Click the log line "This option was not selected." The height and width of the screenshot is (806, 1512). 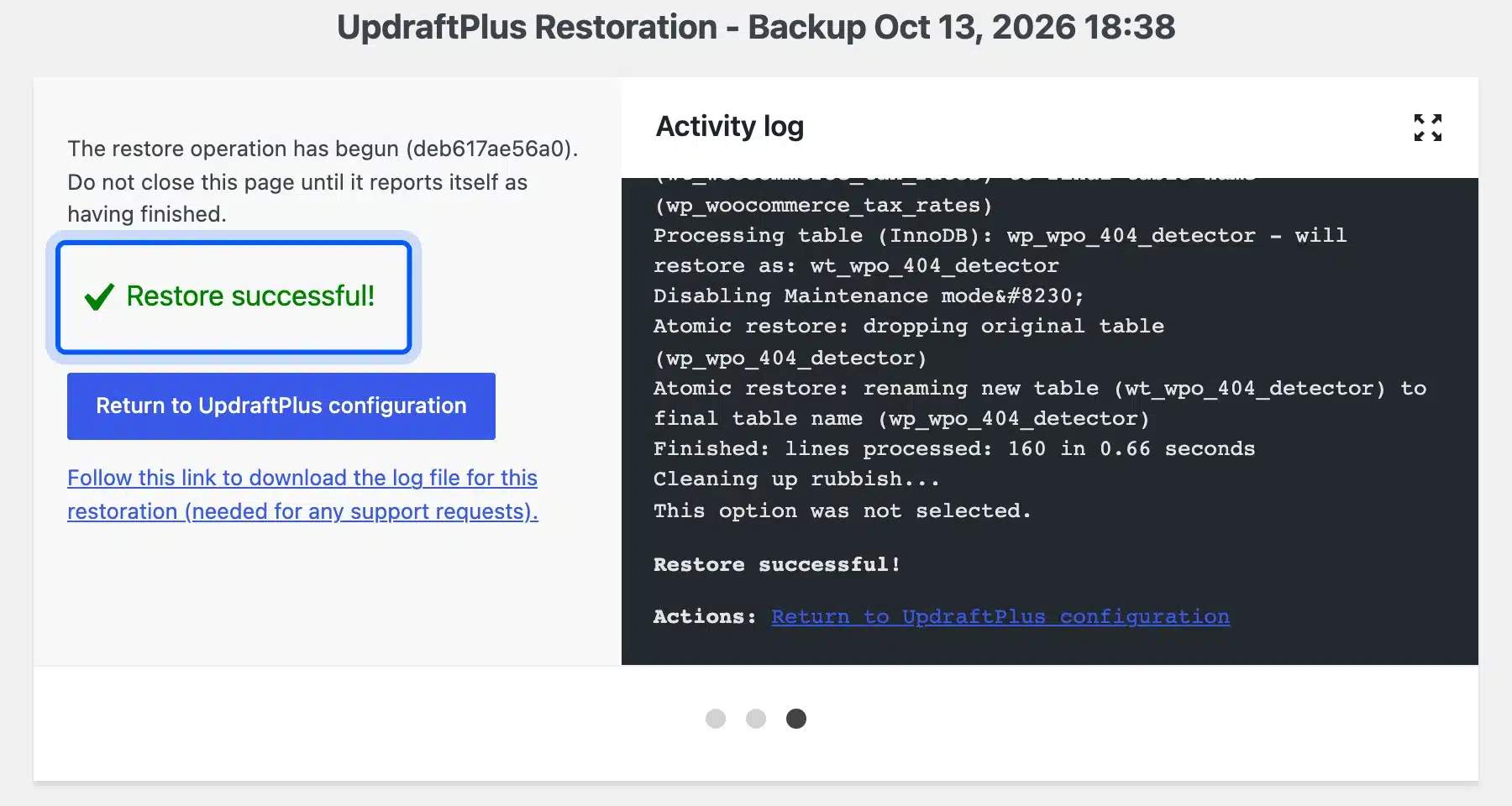point(842,510)
